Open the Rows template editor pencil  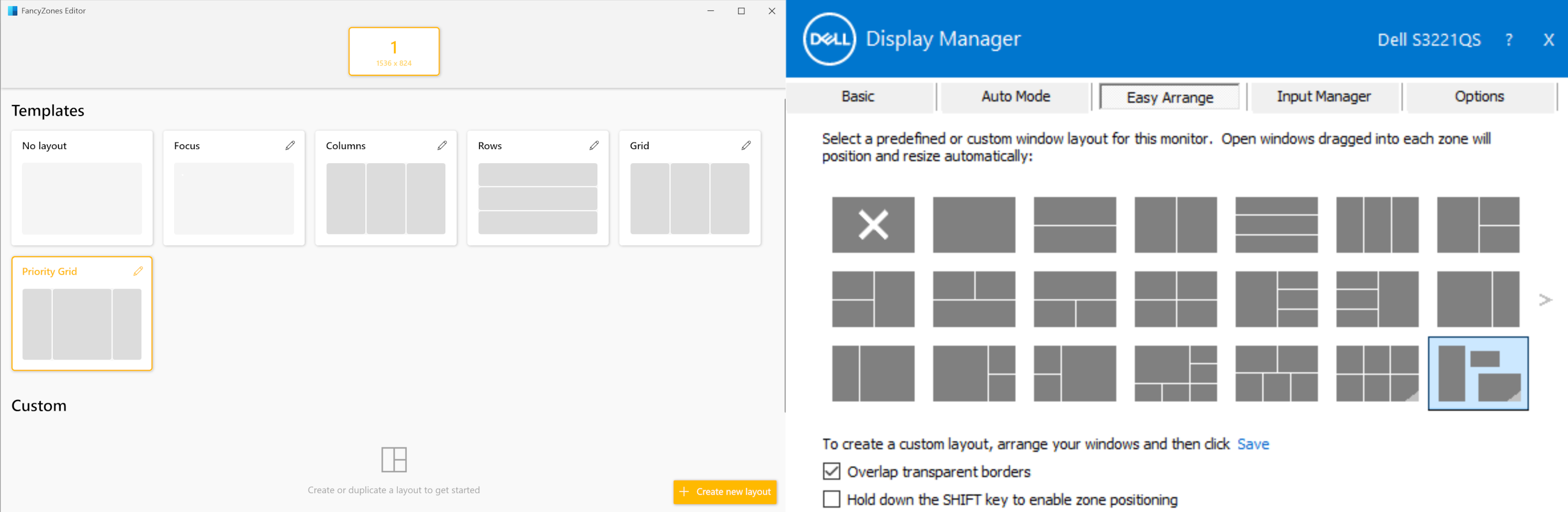(594, 145)
